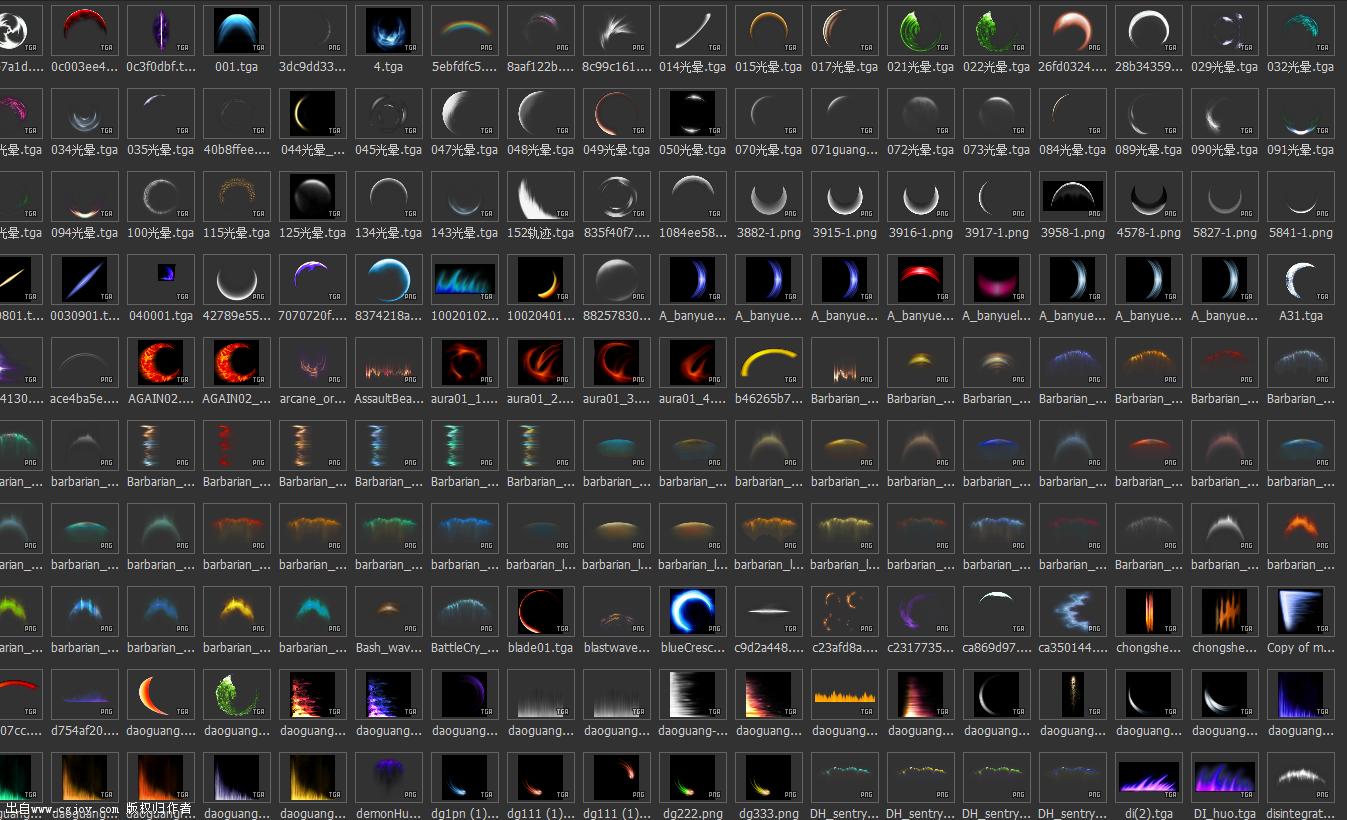The image size is (1347, 820).
Task: Select the label 'blastwave...'
Action: (617, 648)
